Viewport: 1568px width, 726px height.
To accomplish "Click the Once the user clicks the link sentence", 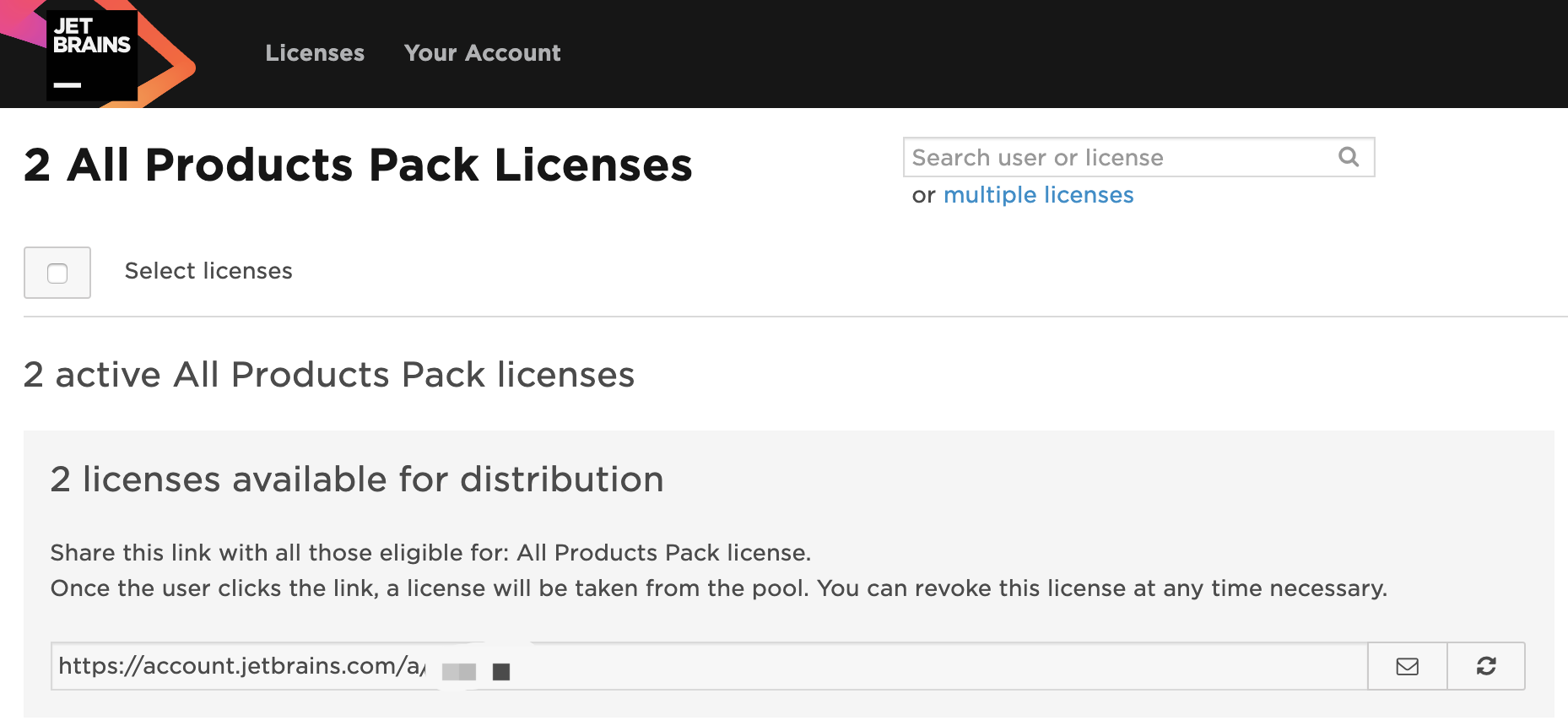I will pyautogui.click(x=718, y=588).
